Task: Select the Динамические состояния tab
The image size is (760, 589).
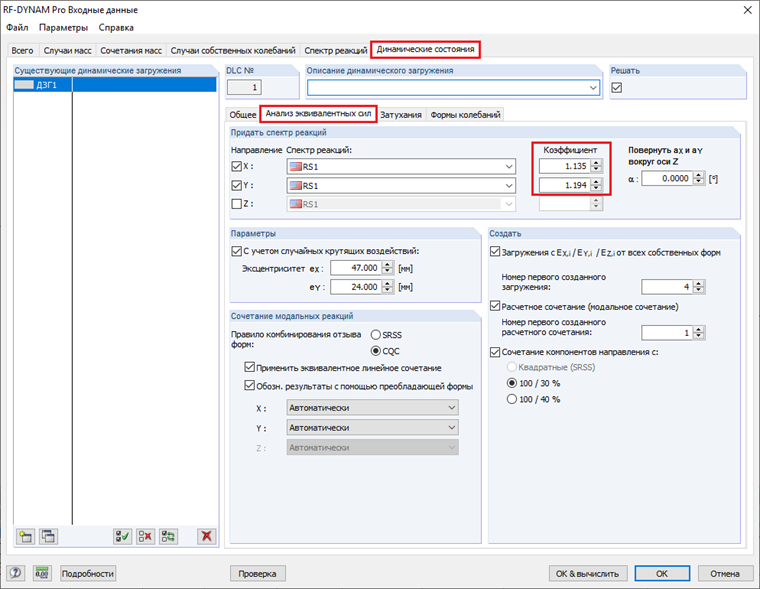Action: pyautogui.click(x=426, y=49)
